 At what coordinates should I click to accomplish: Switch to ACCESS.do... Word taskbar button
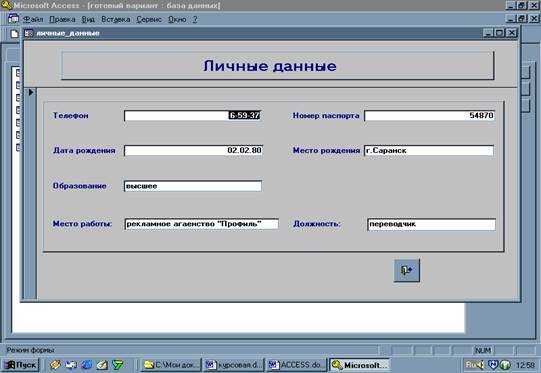pyautogui.click(x=296, y=365)
